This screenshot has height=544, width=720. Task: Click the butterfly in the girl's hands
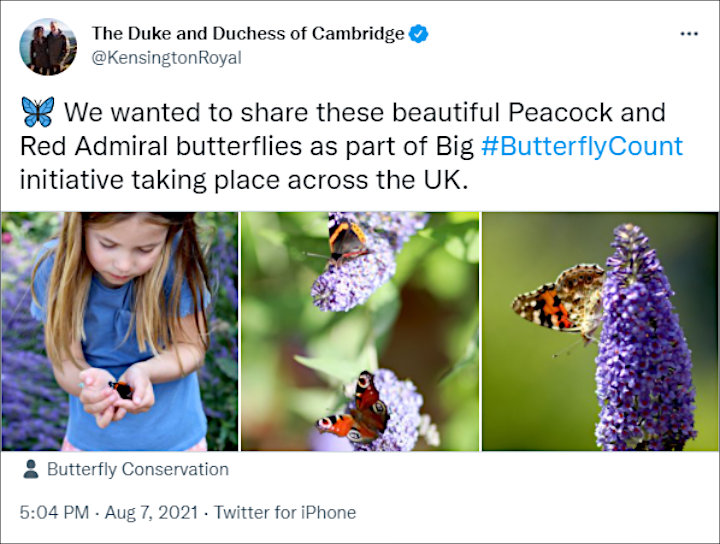121,389
